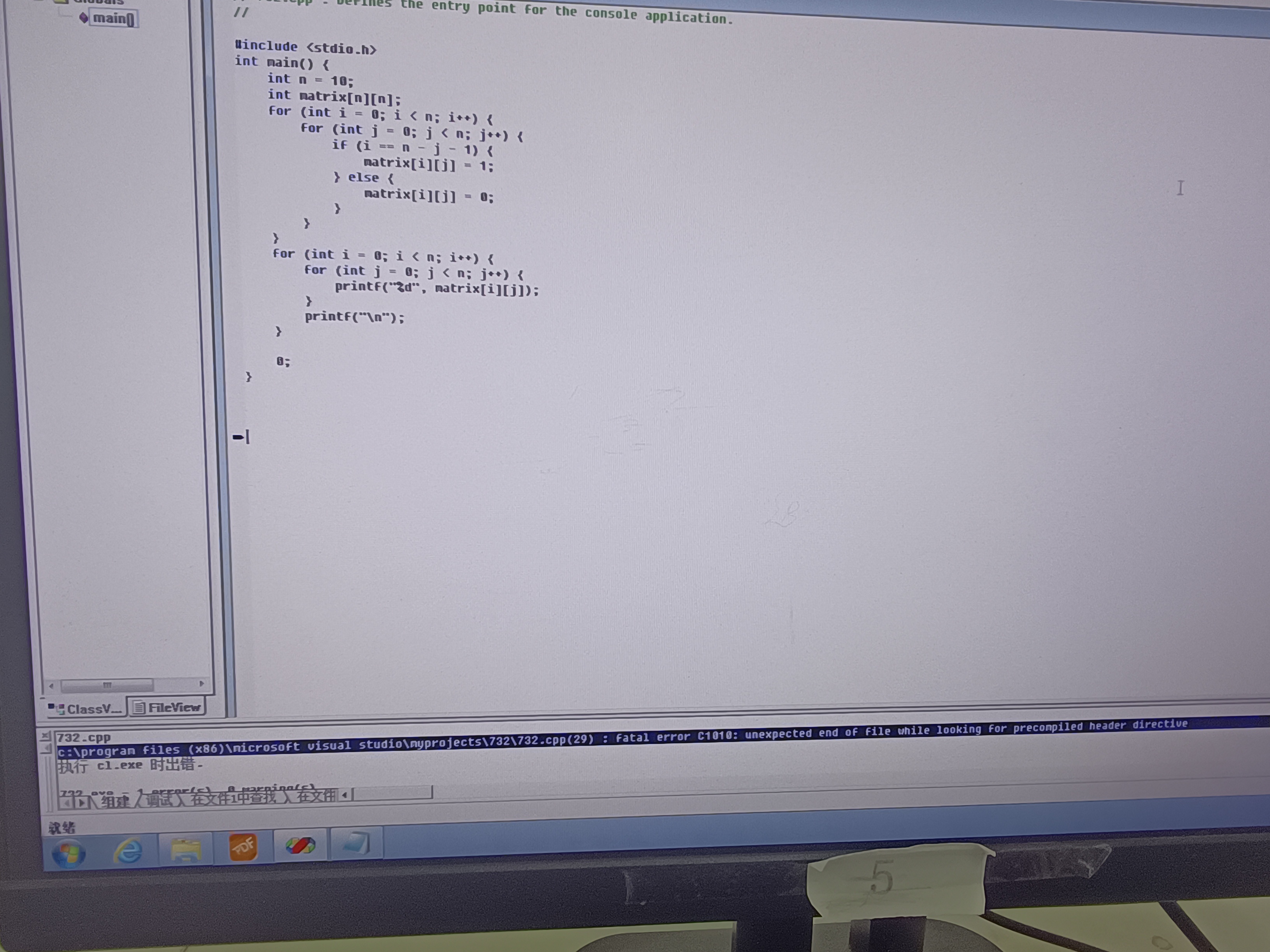Select main() in the class tree

click(x=113, y=18)
